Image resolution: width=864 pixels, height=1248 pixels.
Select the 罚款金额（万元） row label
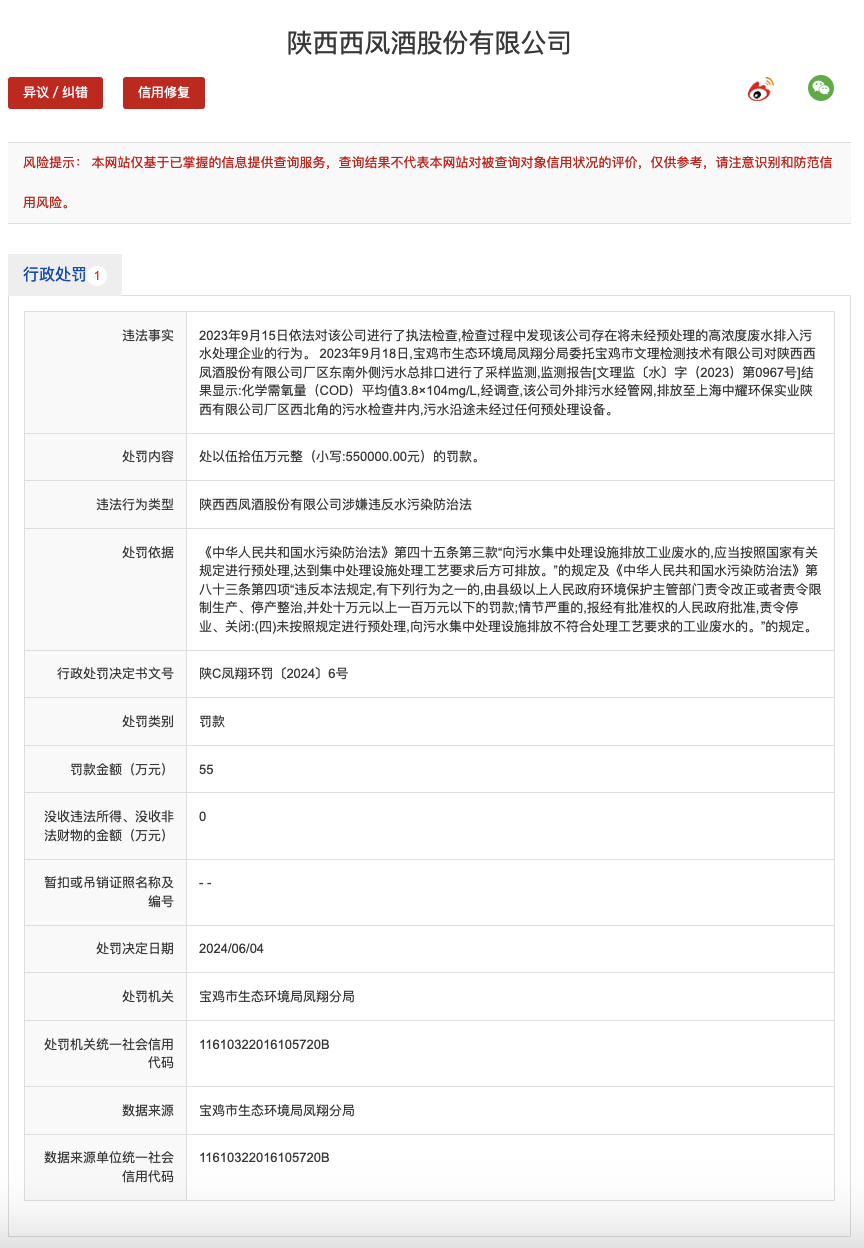pos(122,770)
